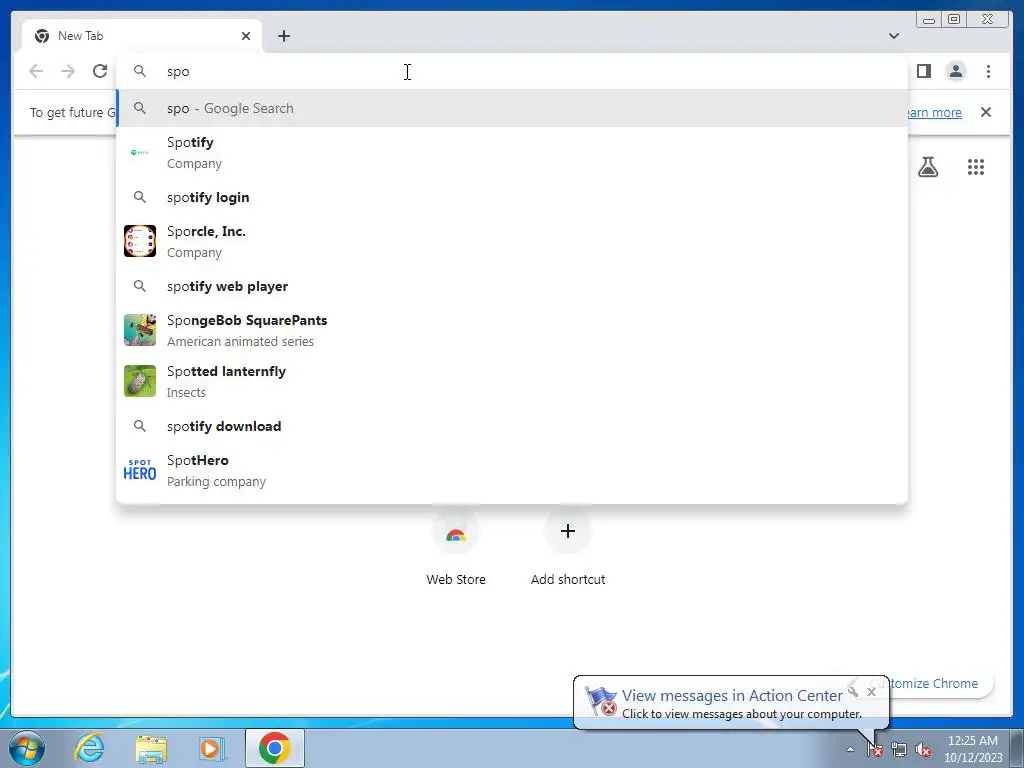Click the Sporcle logo thumbnail
Image resolution: width=1024 pixels, height=768 pixels.
pos(140,241)
